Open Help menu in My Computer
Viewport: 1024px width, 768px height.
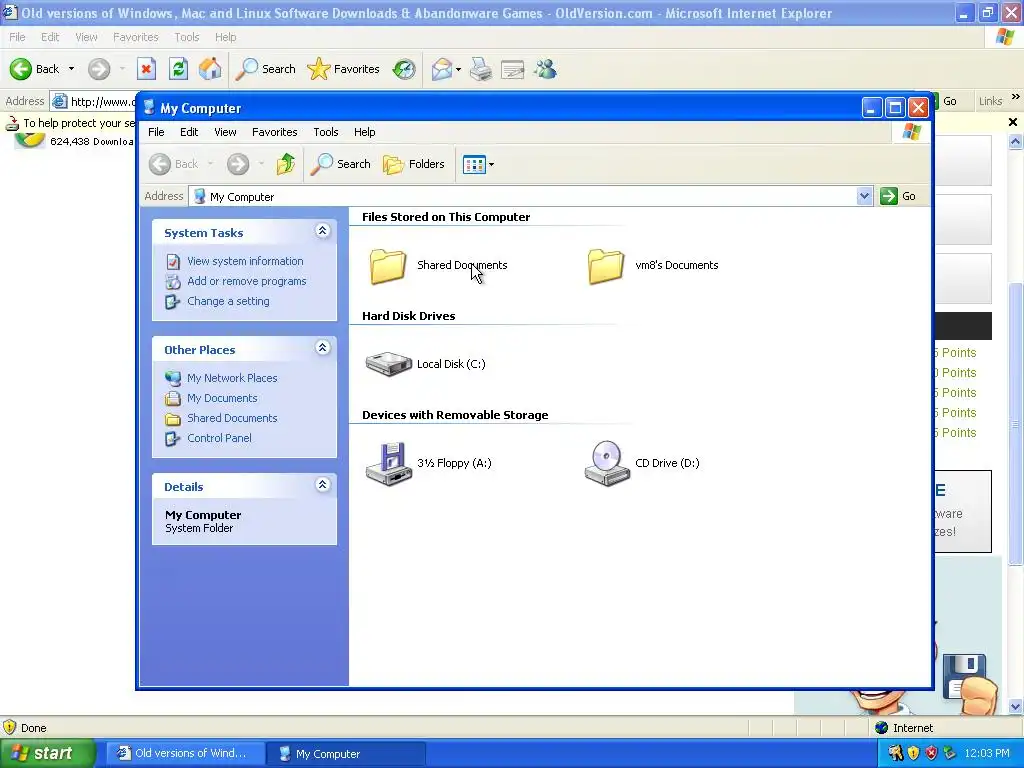[364, 132]
